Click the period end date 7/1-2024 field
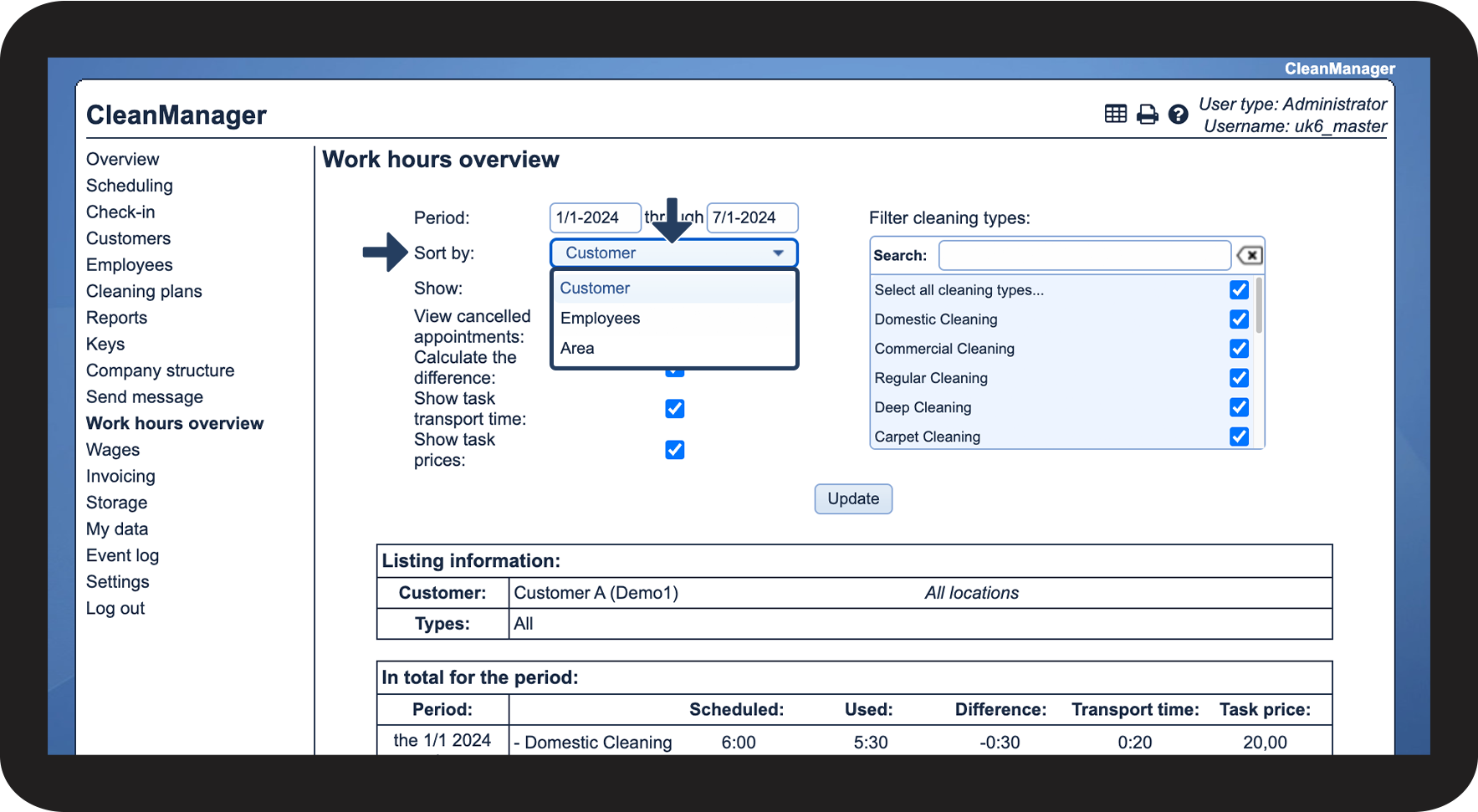 [751, 218]
